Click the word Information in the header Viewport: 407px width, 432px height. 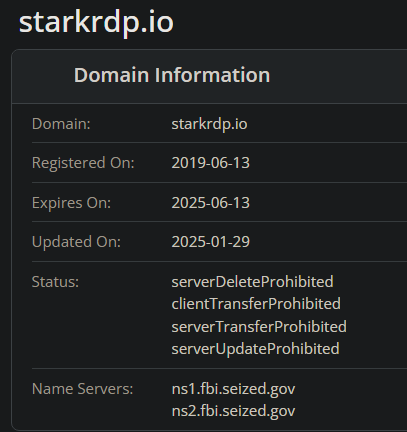click(x=212, y=75)
